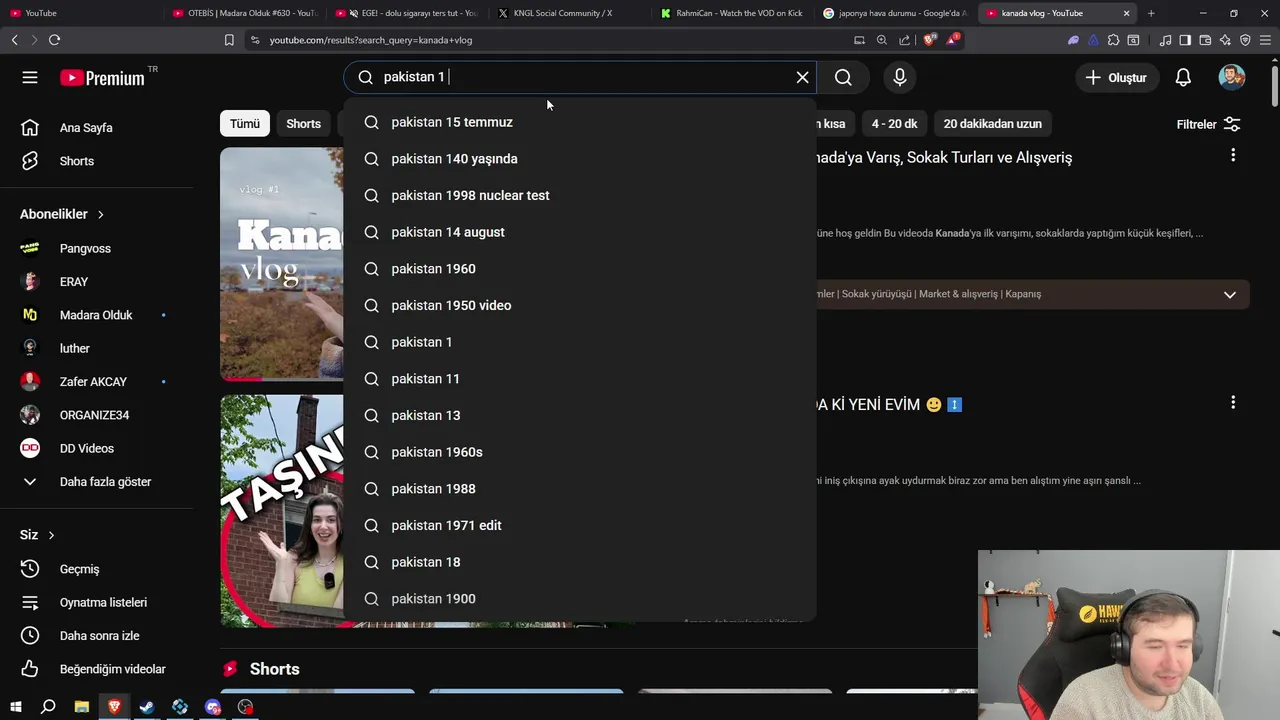The height and width of the screenshot is (720, 1280).
Task: Switch to the RahmiCan Kick tab
Action: 732,13
